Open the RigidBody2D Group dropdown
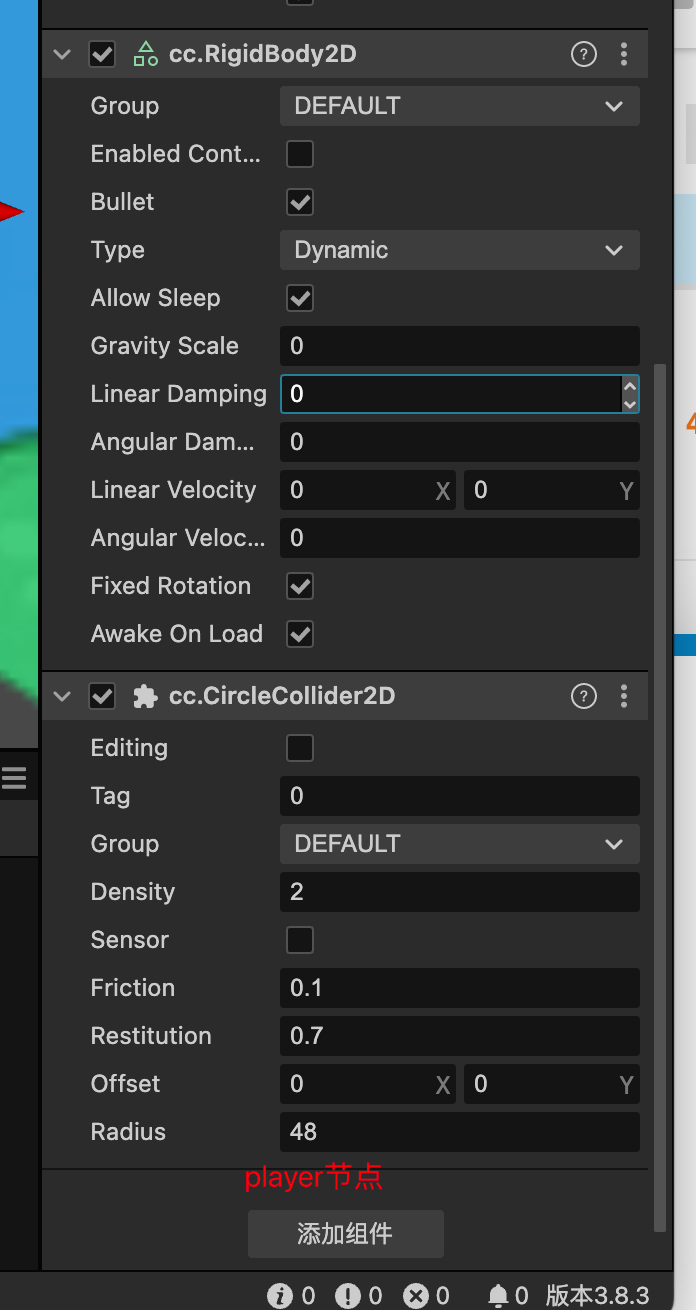696x1310 pixels. pyautogui.click(x=459, y=106)
